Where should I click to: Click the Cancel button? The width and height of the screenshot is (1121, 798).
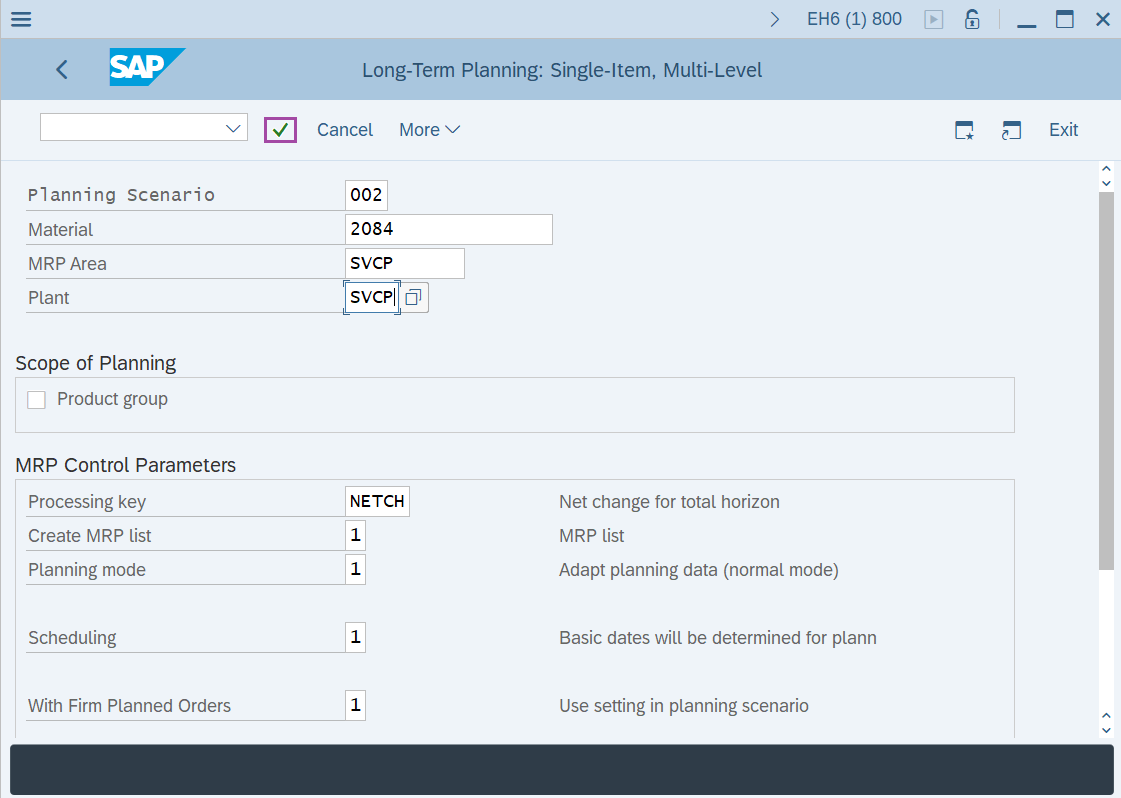(x=344, y=129)
